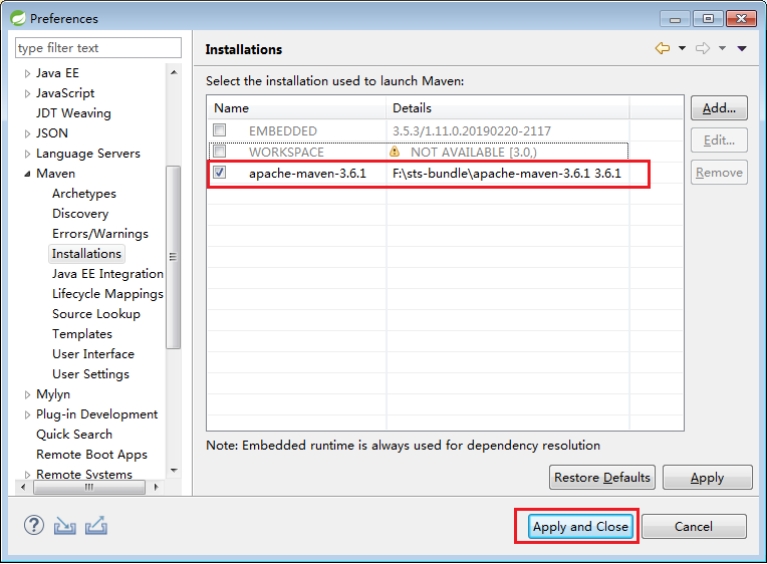The height and width of the screenshot is (564, 767).
Task: Expand the Plug-in Development tree node
Action: [27, 415]
